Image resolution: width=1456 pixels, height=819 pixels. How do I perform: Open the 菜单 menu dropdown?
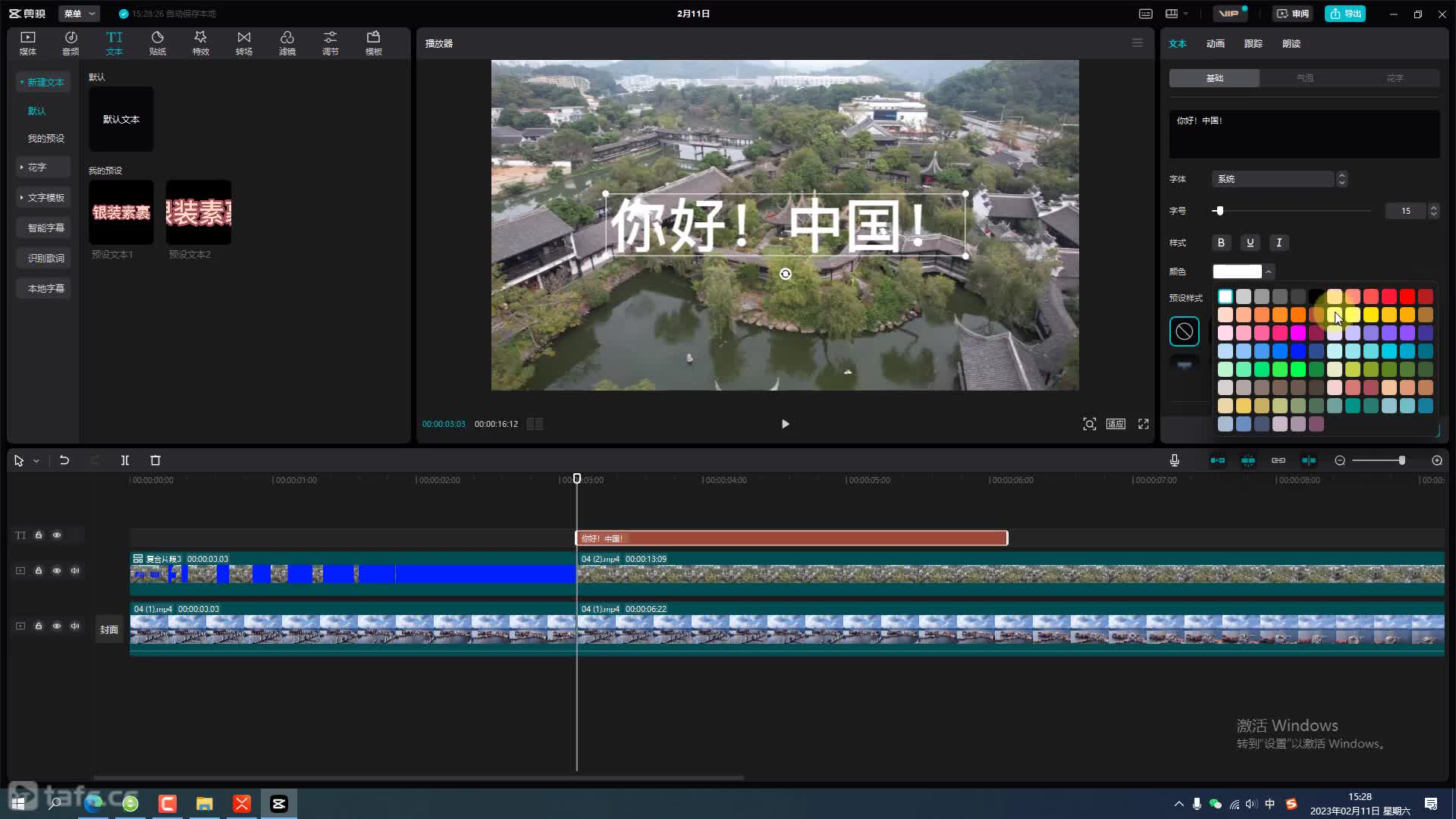pos(80,14)
